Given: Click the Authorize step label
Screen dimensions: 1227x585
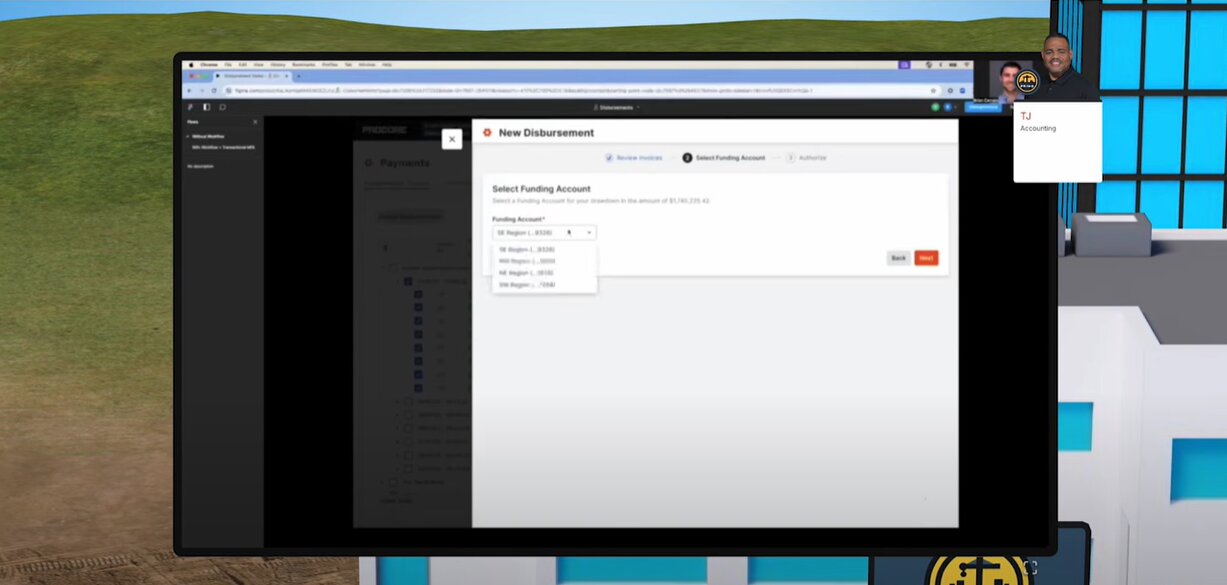Looking at the screenshot, I should click(x=812, y=158).
